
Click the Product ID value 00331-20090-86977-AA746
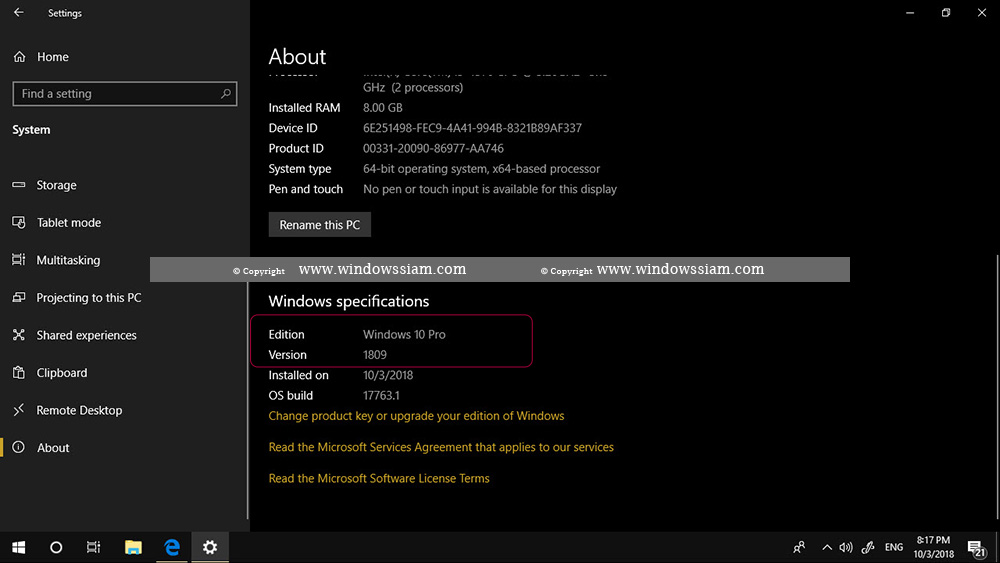(433, 149)
